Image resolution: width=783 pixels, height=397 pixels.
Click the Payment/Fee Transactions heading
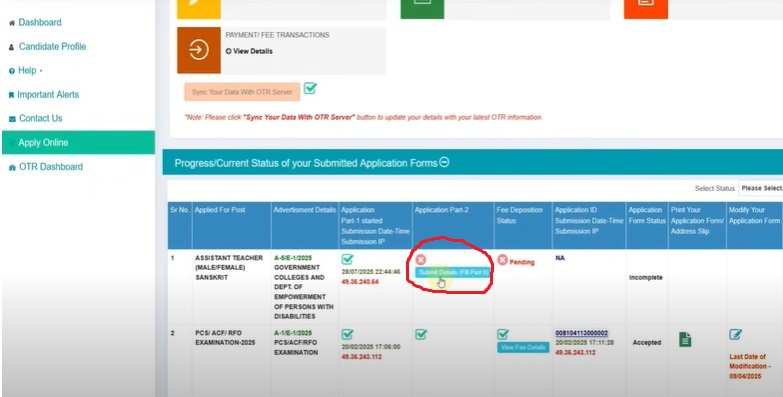pos(277,35)
